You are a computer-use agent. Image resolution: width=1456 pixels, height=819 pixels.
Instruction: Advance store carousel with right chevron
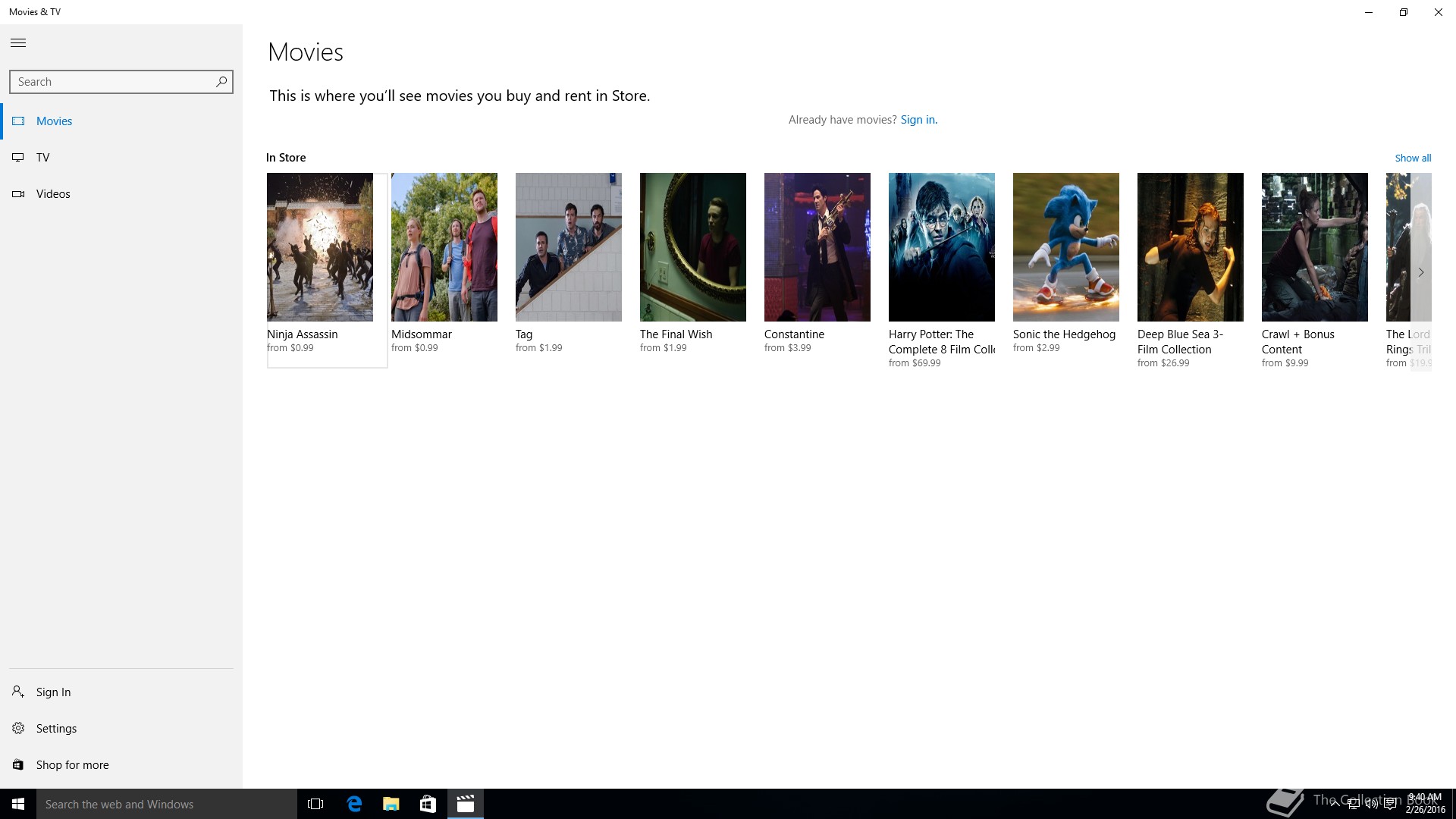pos(1421,272)
